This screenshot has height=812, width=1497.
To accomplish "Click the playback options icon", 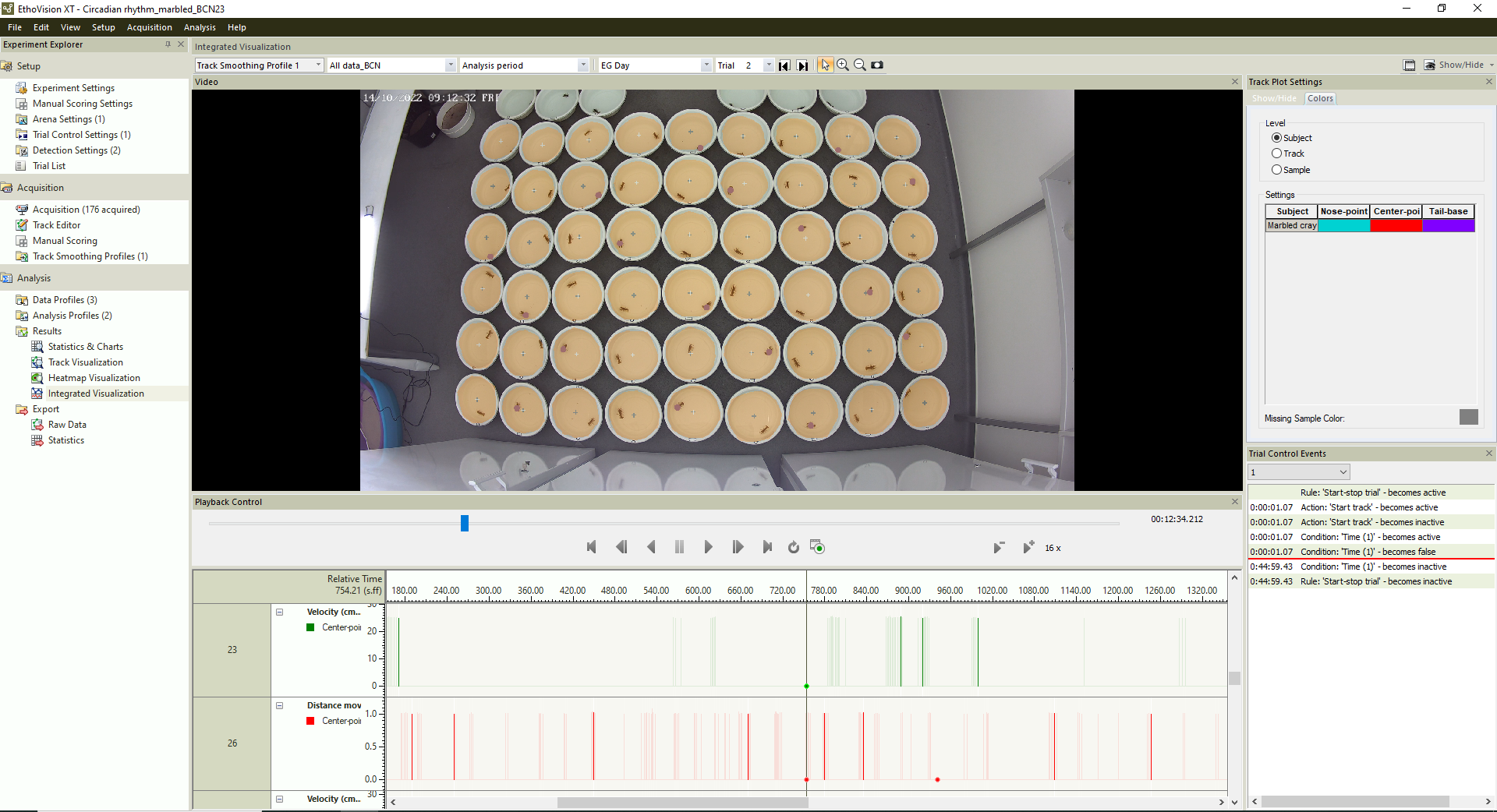I will tap(817, 547).
